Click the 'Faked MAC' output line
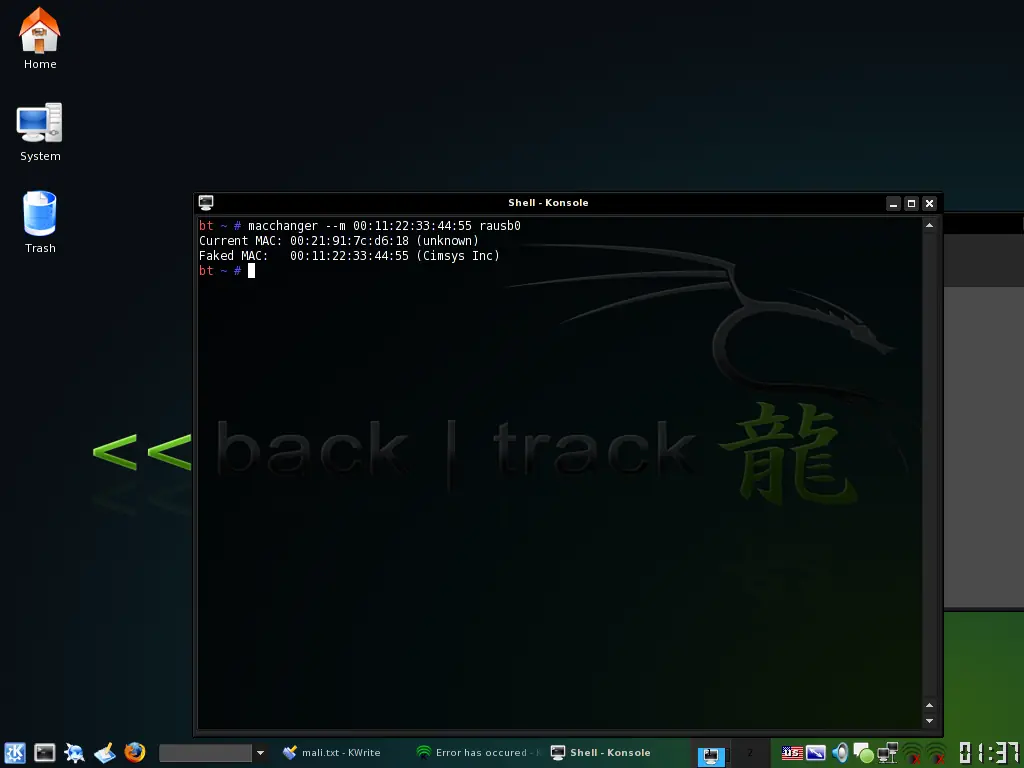Image resolution: width=1024 pixels, height=768 pixels. (349, 256)
